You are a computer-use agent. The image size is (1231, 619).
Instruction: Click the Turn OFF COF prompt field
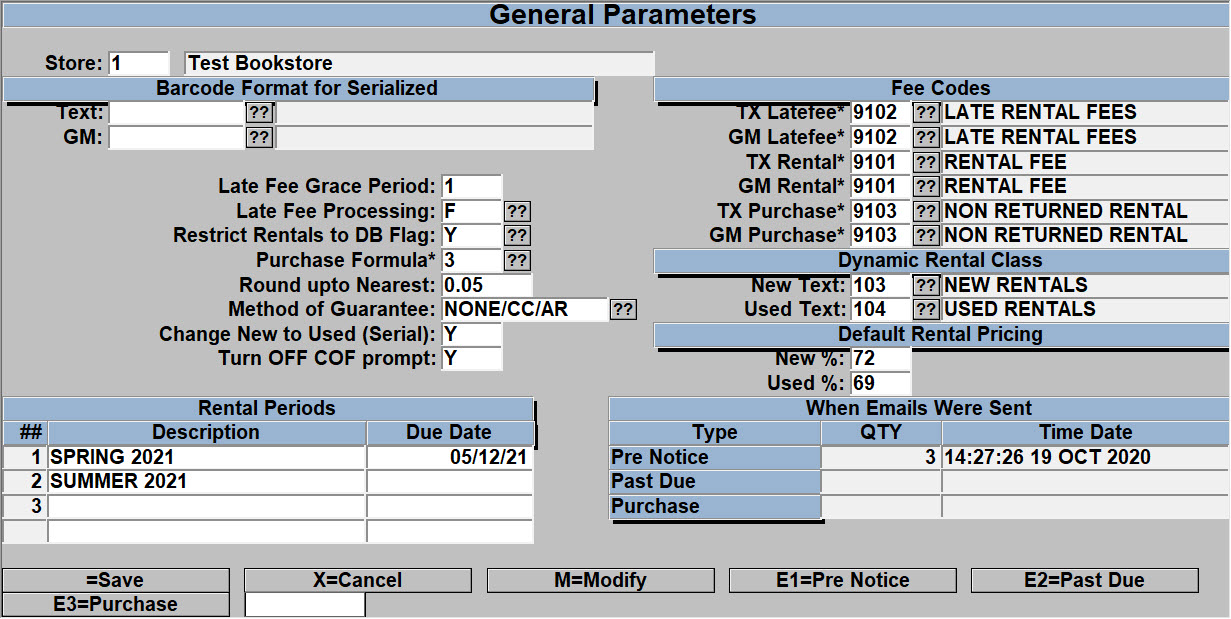472,358
